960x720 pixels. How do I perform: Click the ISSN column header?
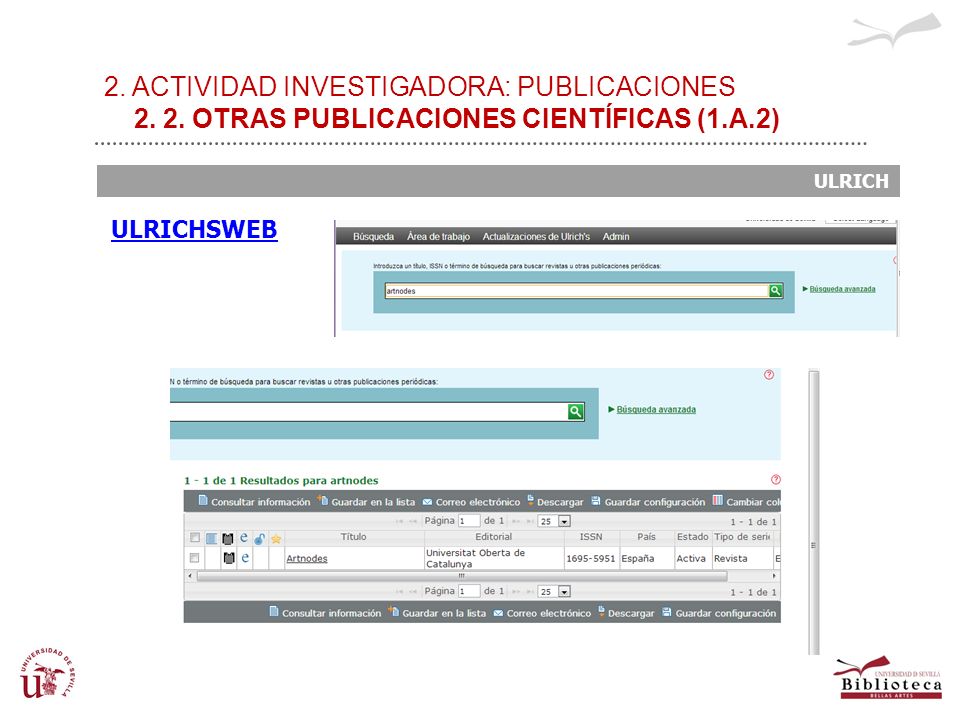(x=591, y=536)
